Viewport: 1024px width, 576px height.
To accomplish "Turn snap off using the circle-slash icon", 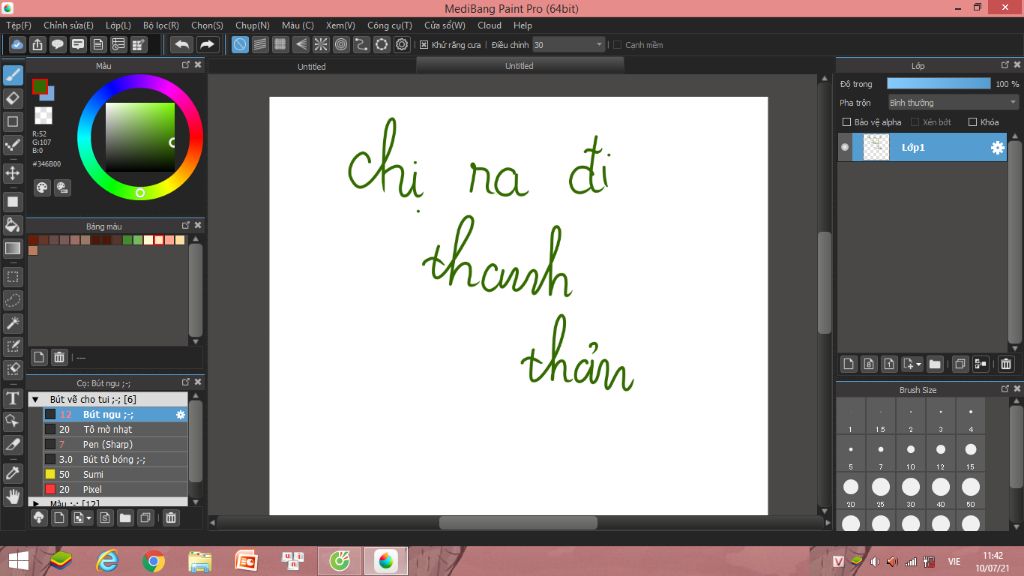I will pos(240,44).
